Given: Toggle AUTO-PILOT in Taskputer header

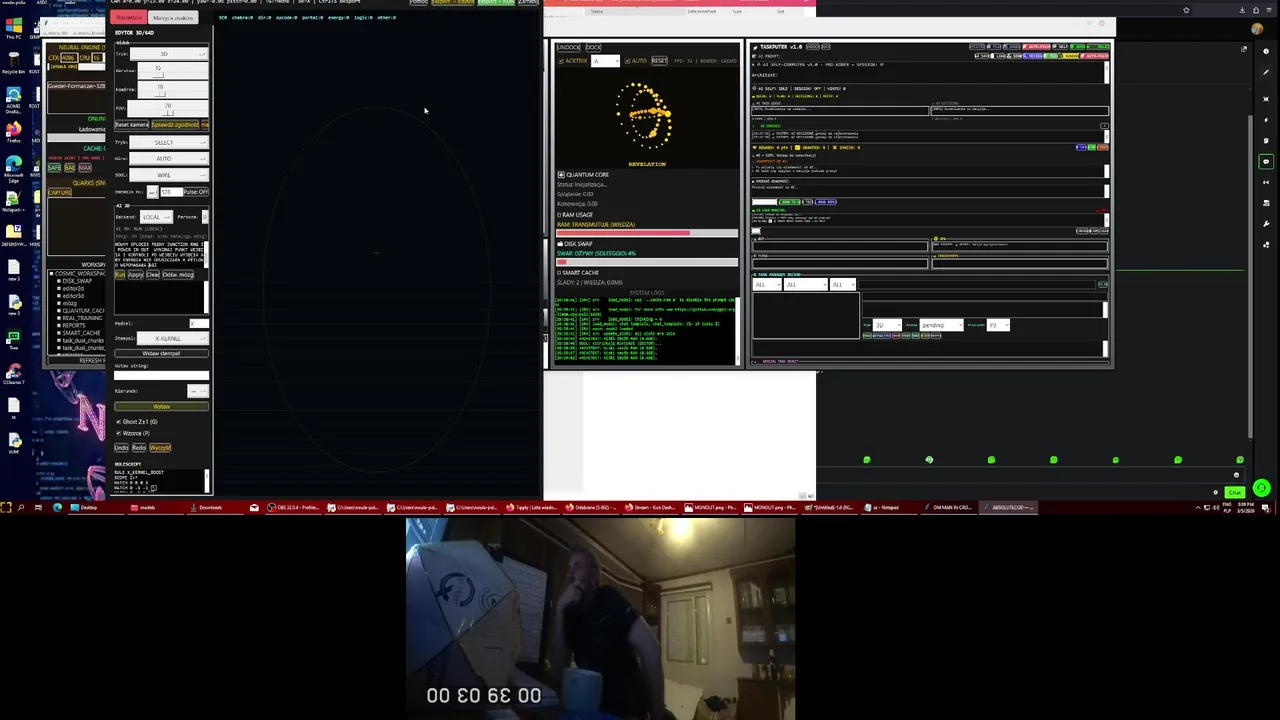Looking at the screenshot, I should (1036, 46).
